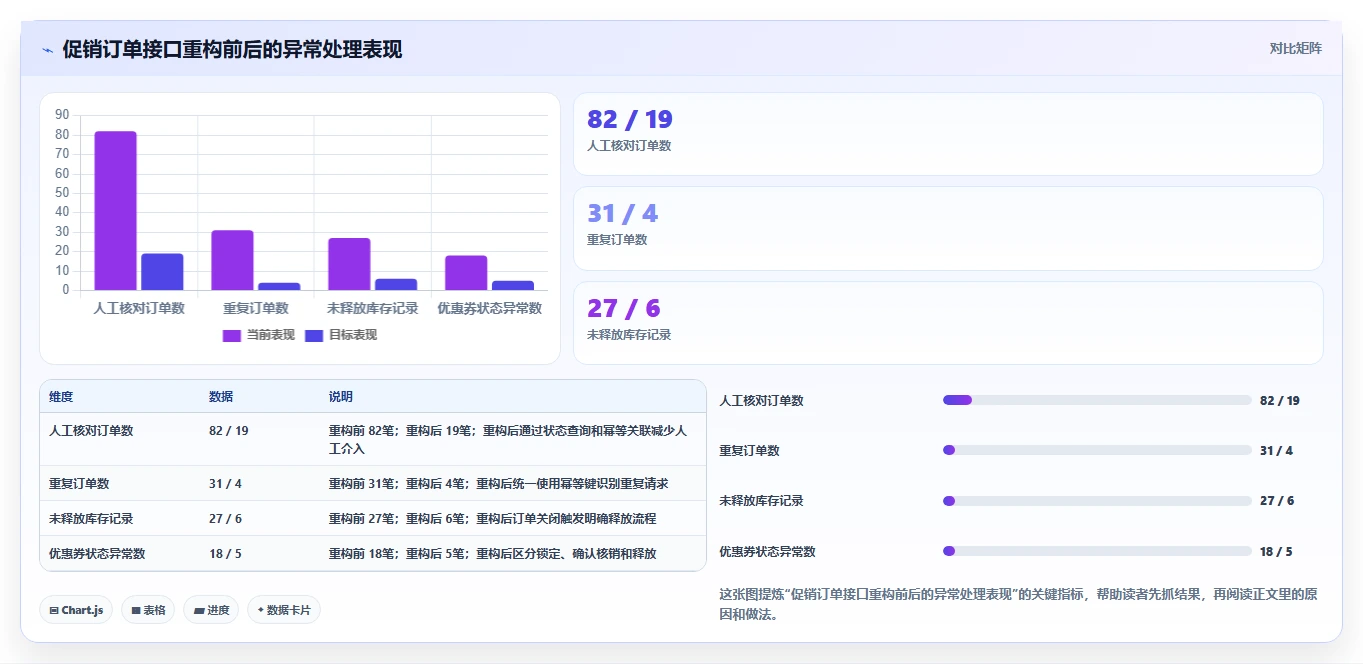Click the 重复订单数 x-axis label in chart
This screenshot has width=1363, height=664.
click(x=256, y=308)
